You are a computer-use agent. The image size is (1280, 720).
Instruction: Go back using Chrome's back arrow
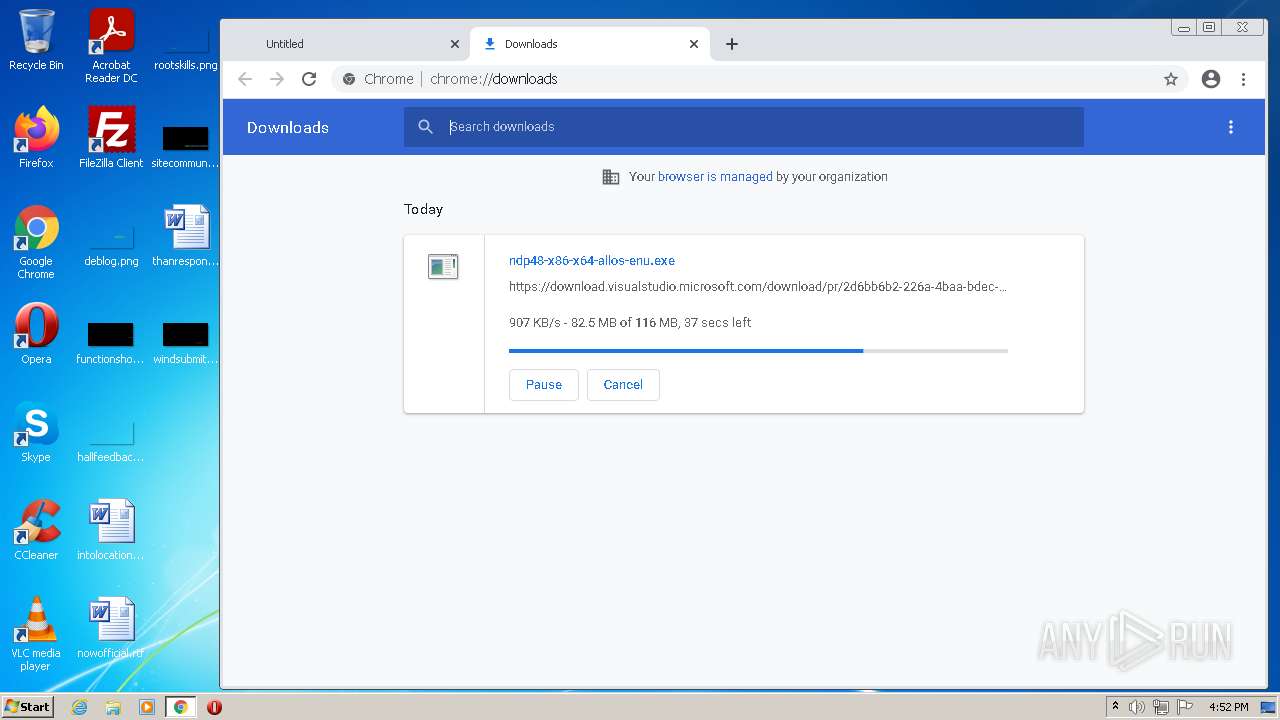pyautogui.click(x=245, y=79)
